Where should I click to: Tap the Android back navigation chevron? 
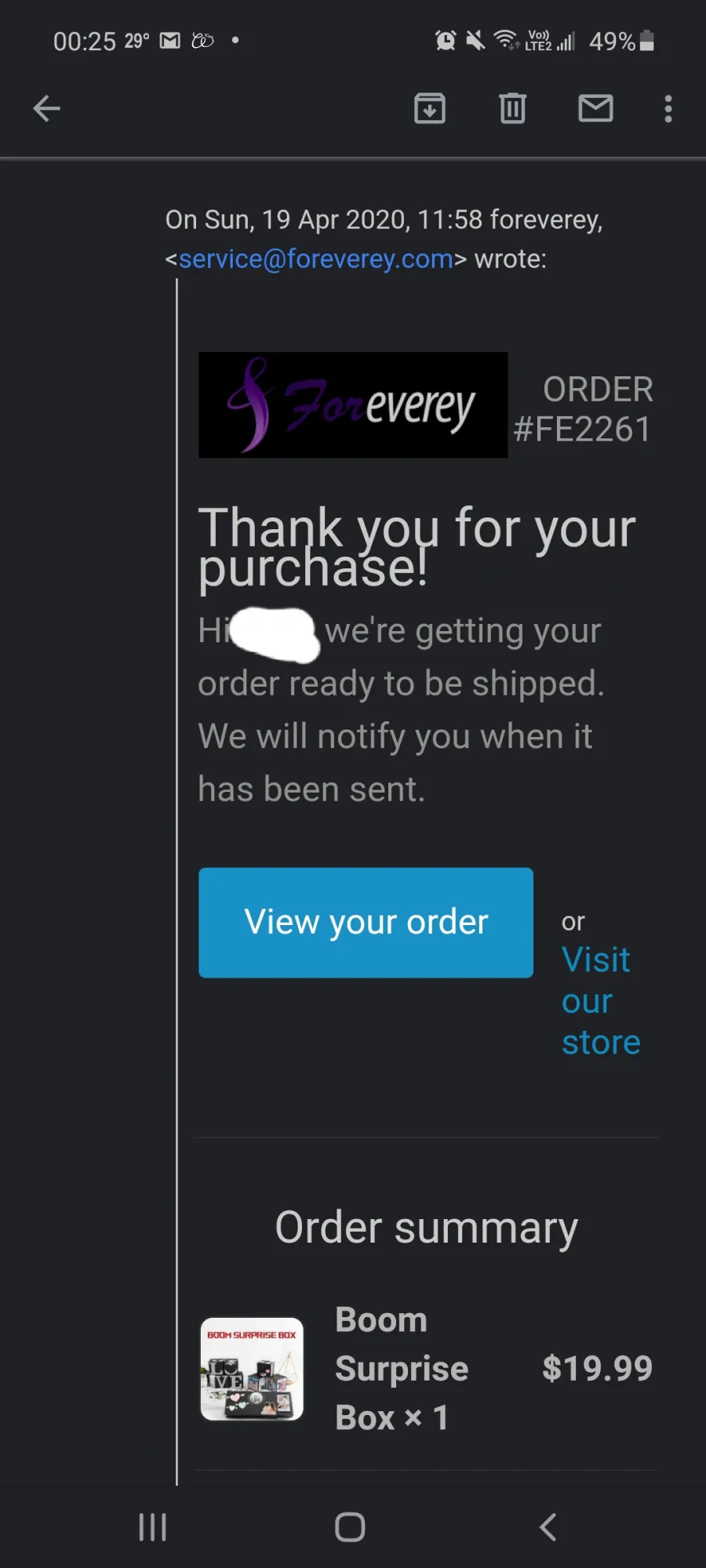(x=548, y=1527)
